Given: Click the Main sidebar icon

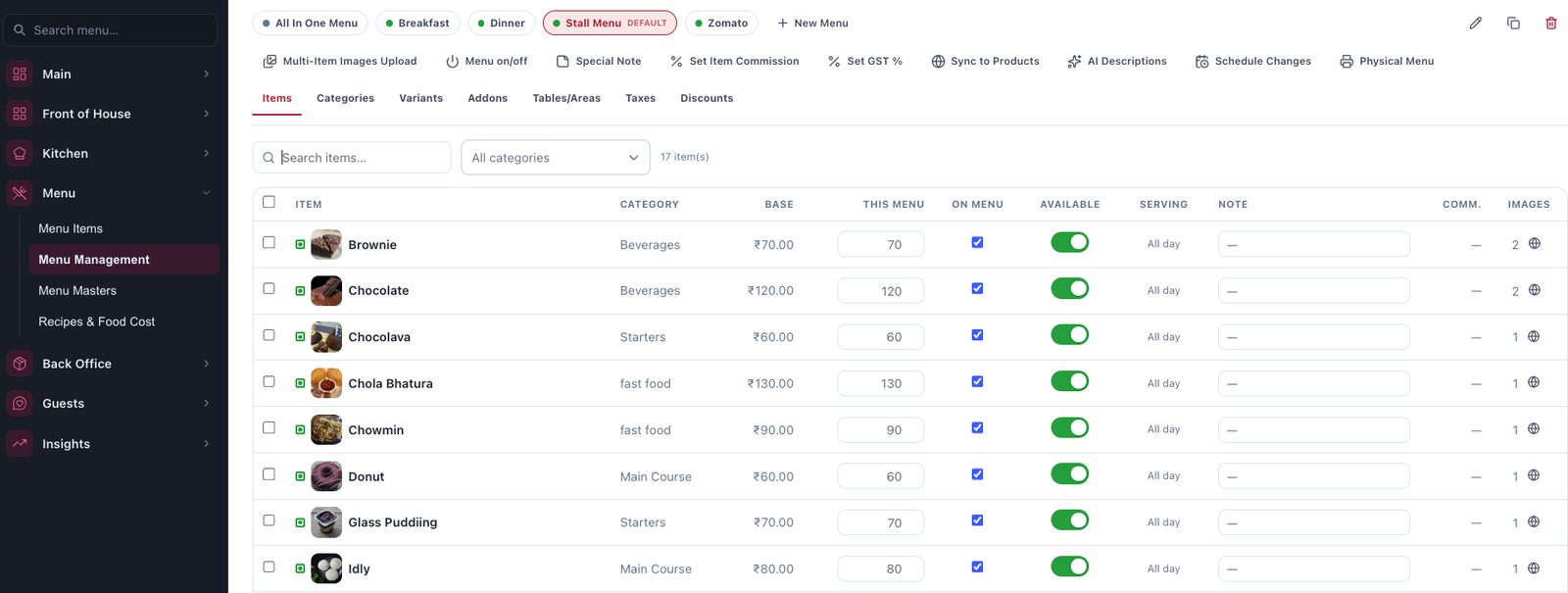Looking at the screenshot, I should [x=20, y=74].
